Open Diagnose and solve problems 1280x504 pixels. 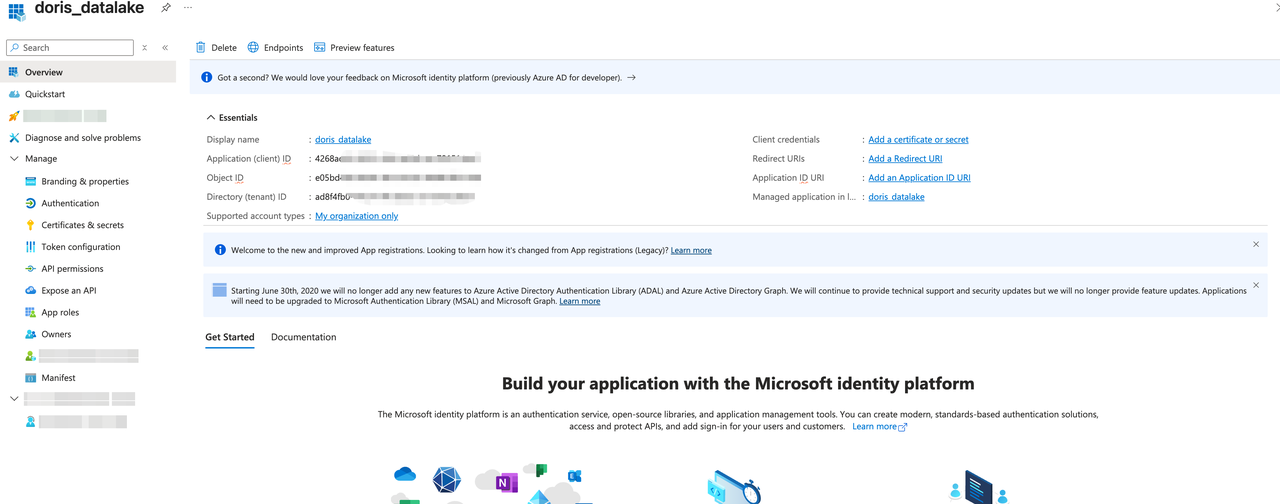pos(82,138)
